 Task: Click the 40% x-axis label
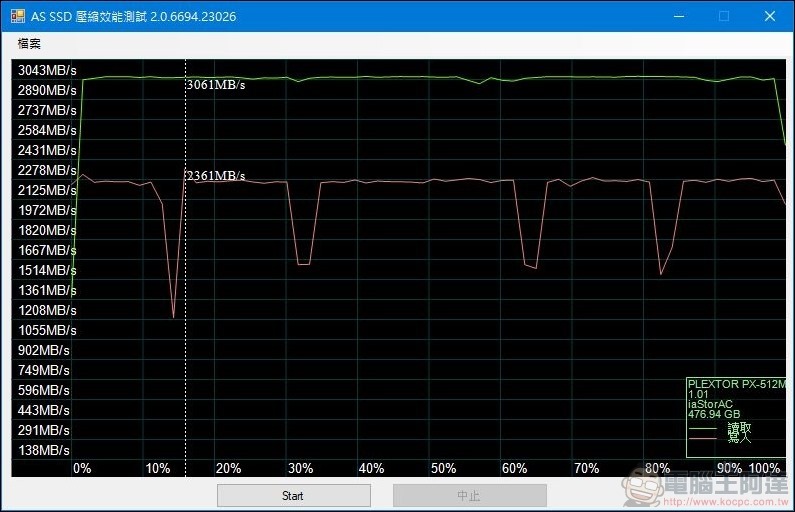[371, 468]
